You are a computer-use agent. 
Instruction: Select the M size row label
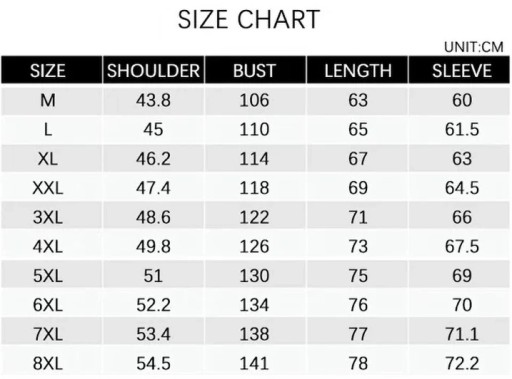[x=48, y=100]
